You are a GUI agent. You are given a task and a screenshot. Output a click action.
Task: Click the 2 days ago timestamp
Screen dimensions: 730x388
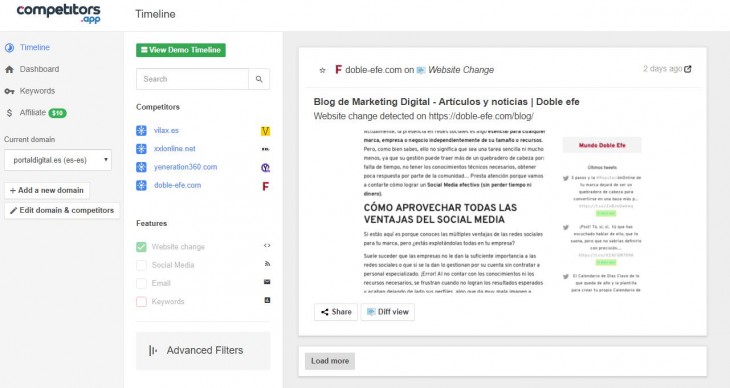click(662, 69)
